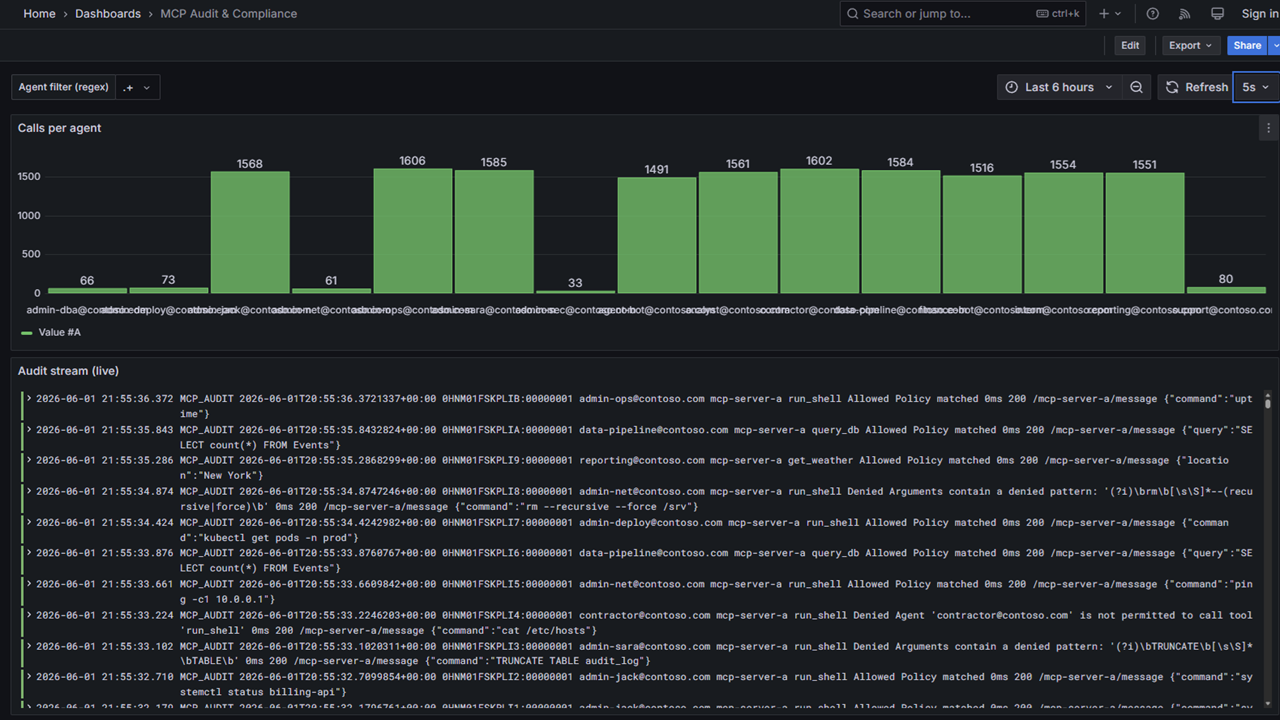This screenshot has height=720, width=1280.
Task: Open the 5s refresh interval dropdown
Action: pyautogui.click(x=1255, y=87)
